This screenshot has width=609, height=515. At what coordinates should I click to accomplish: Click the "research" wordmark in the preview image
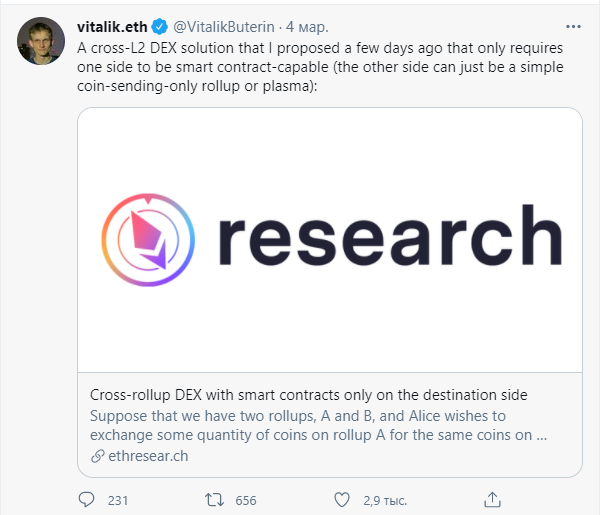coord(388,237)
